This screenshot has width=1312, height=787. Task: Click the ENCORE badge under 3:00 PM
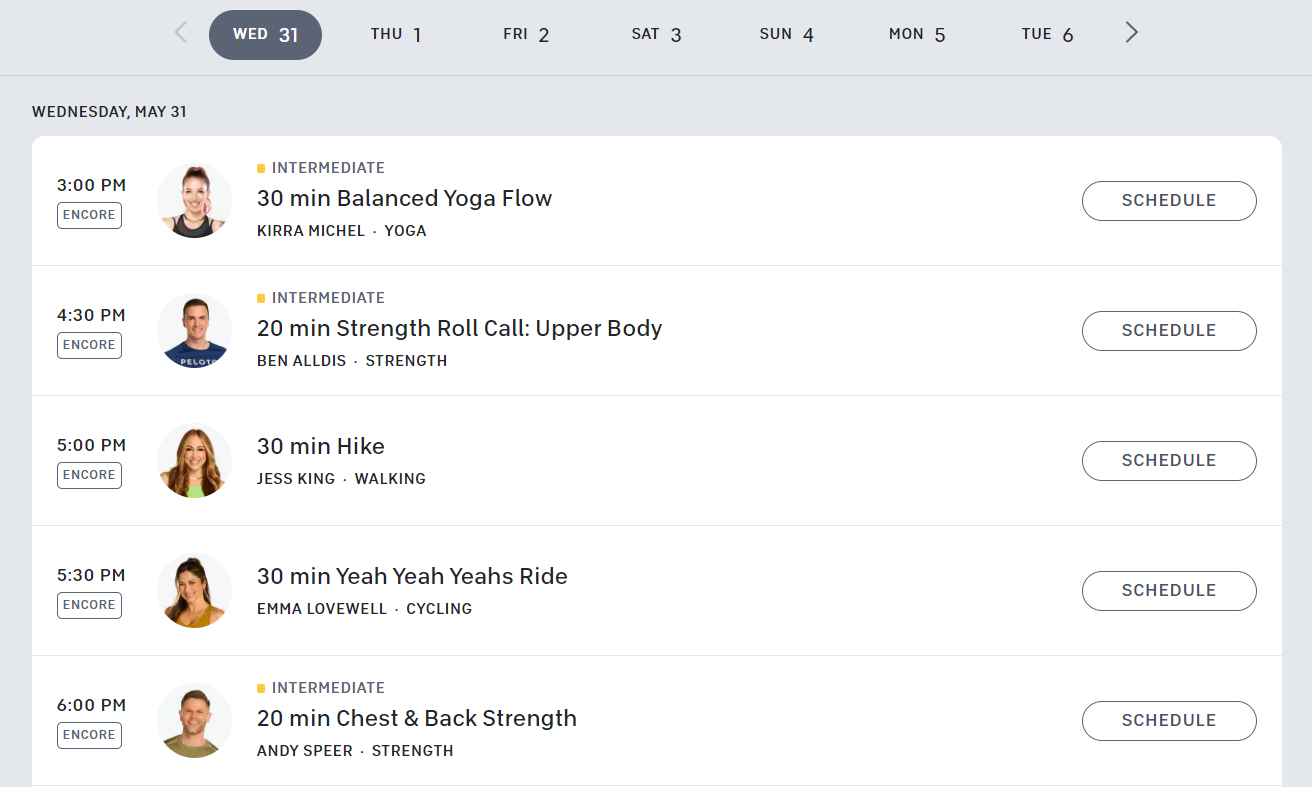[x=89, y=215]
